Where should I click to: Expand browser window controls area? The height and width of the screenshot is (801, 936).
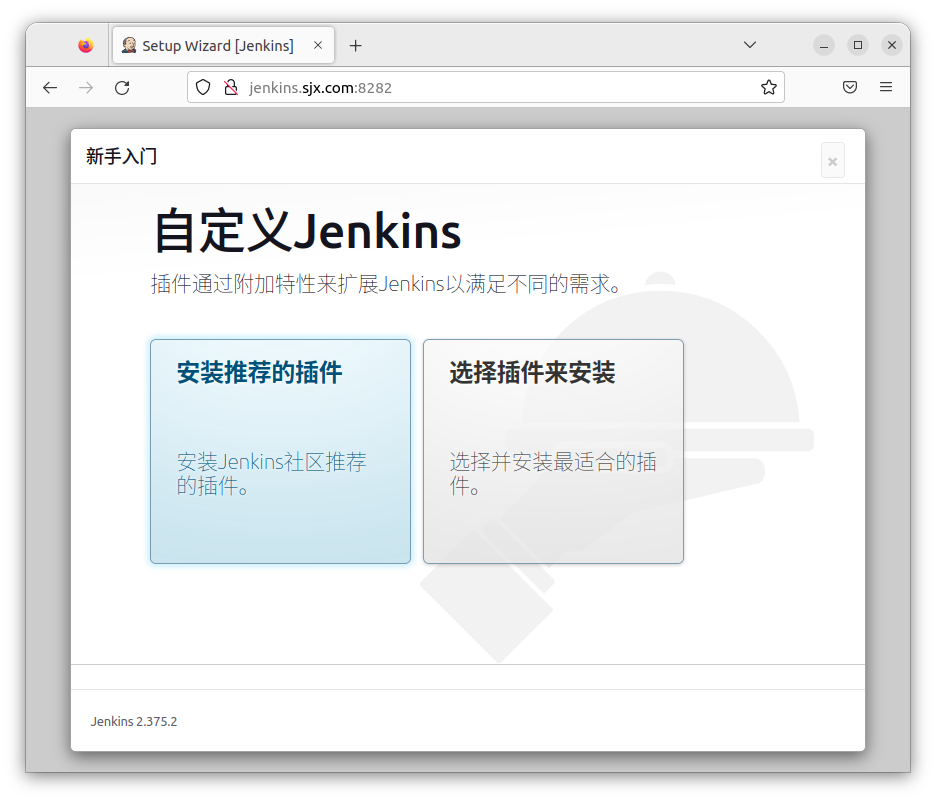click(857, 44)
